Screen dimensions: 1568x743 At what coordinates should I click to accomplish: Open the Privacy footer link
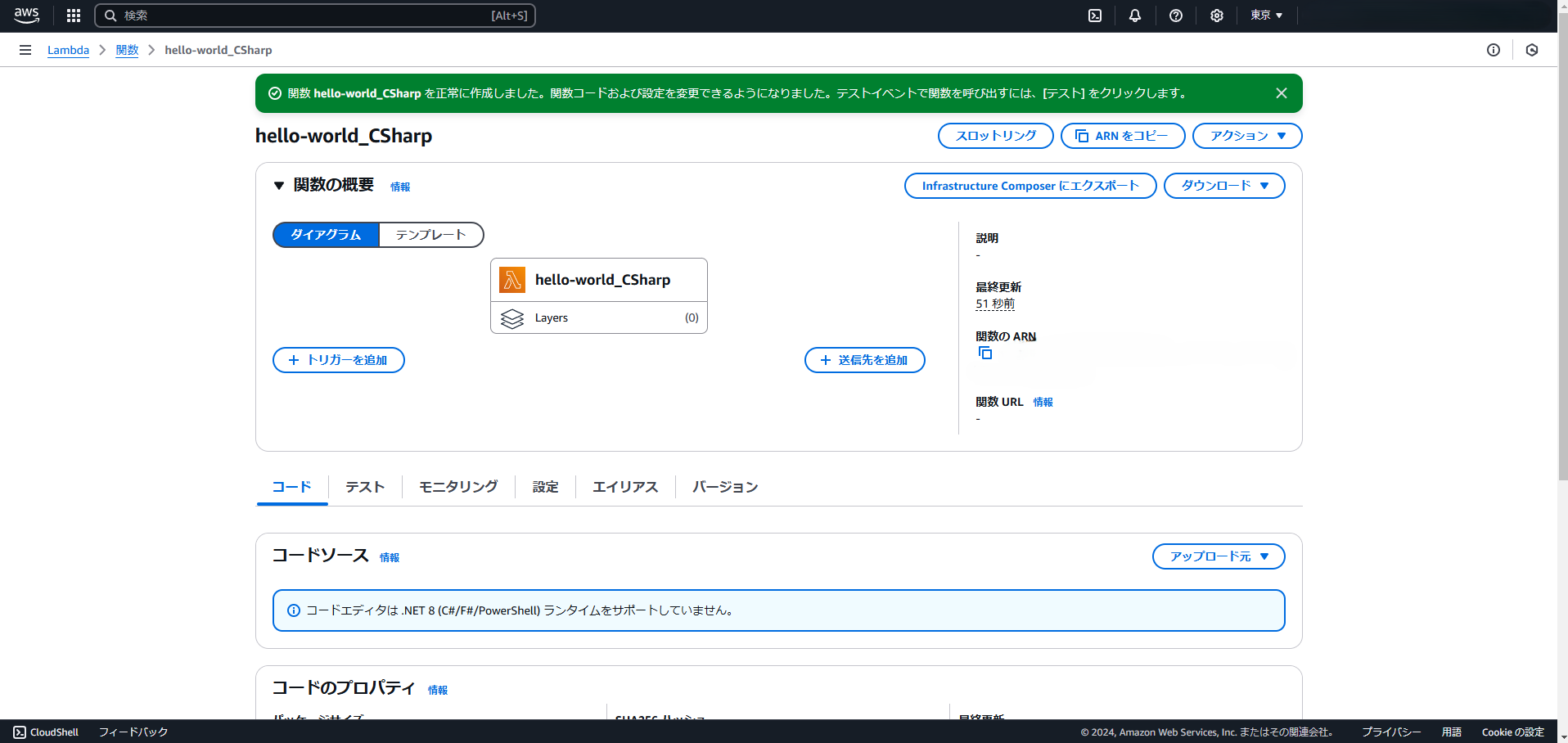click(1391, 732)
